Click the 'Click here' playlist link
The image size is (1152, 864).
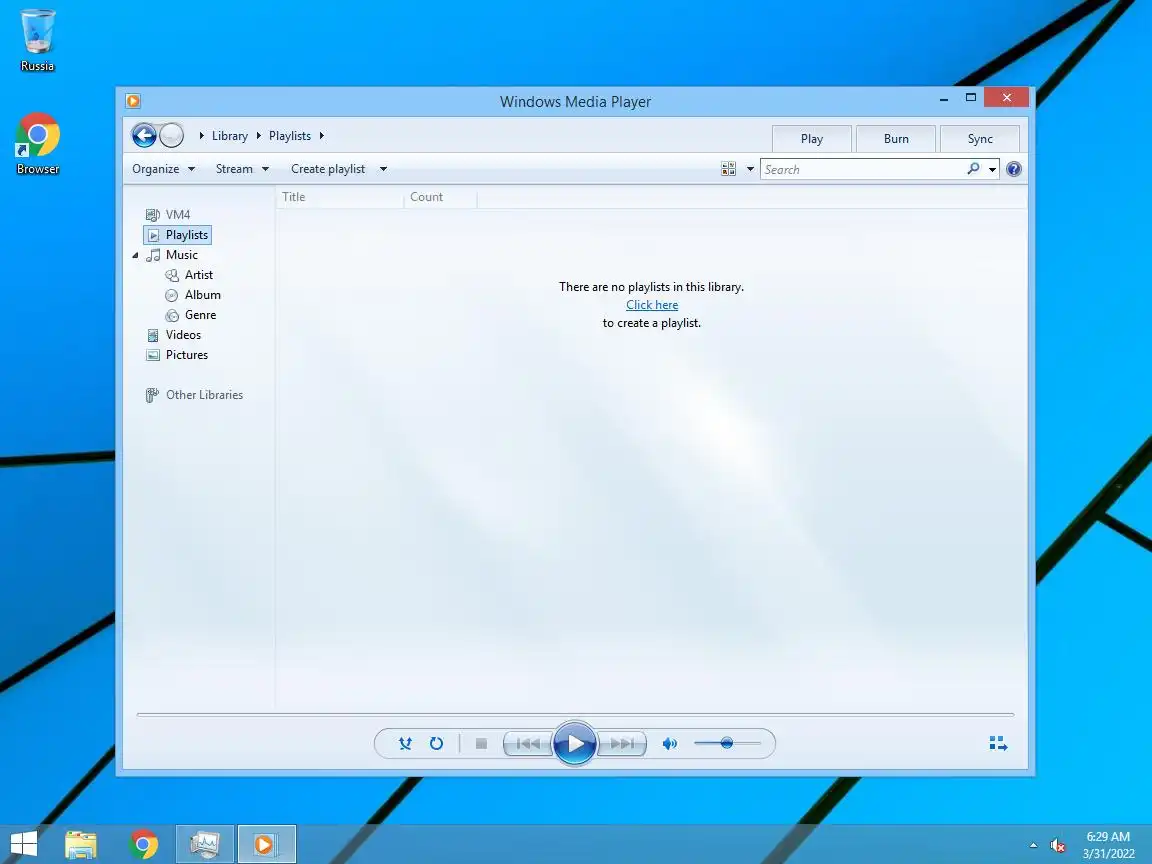coord(652,305)
